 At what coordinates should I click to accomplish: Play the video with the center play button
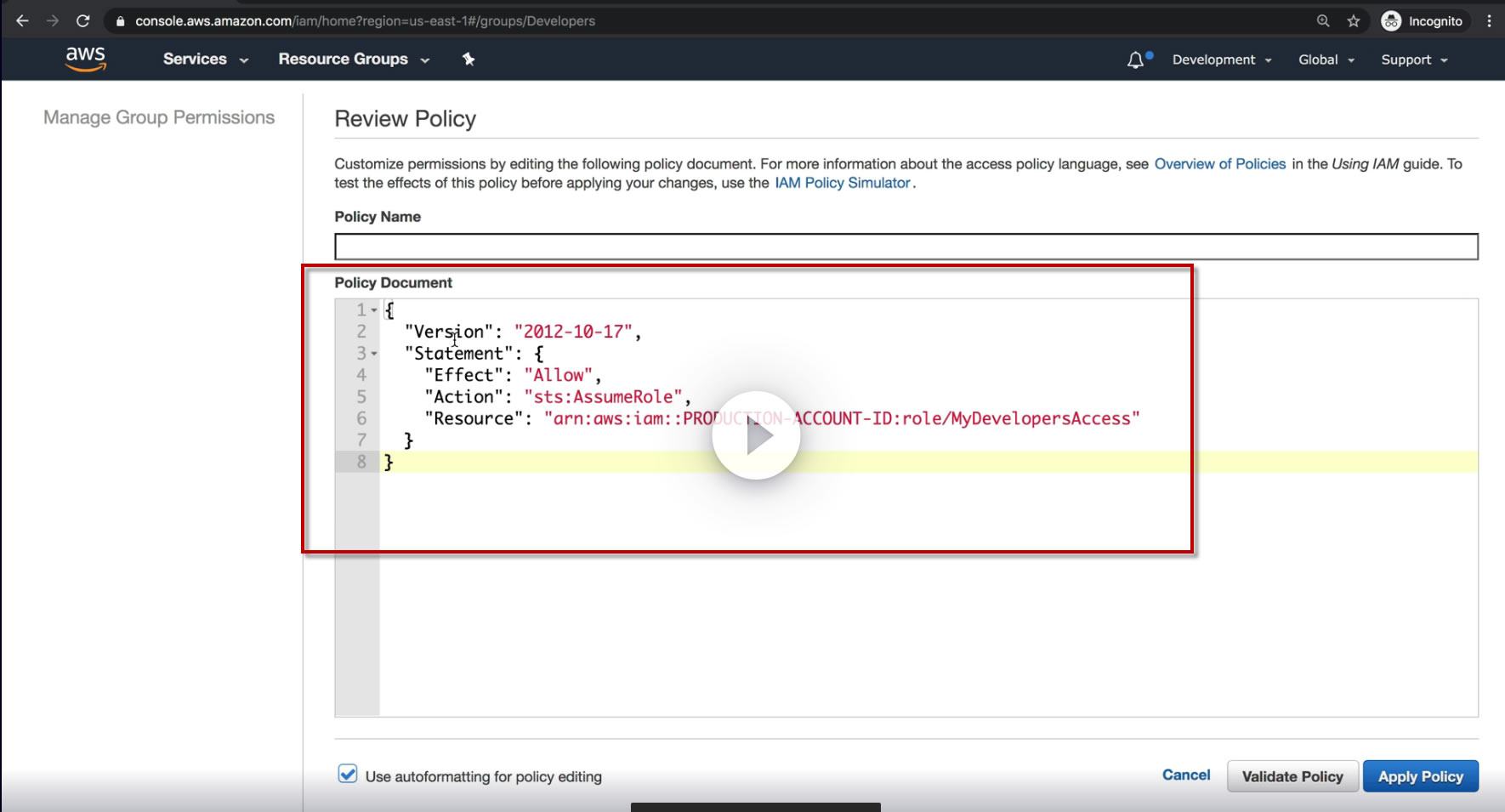(756, 435)
